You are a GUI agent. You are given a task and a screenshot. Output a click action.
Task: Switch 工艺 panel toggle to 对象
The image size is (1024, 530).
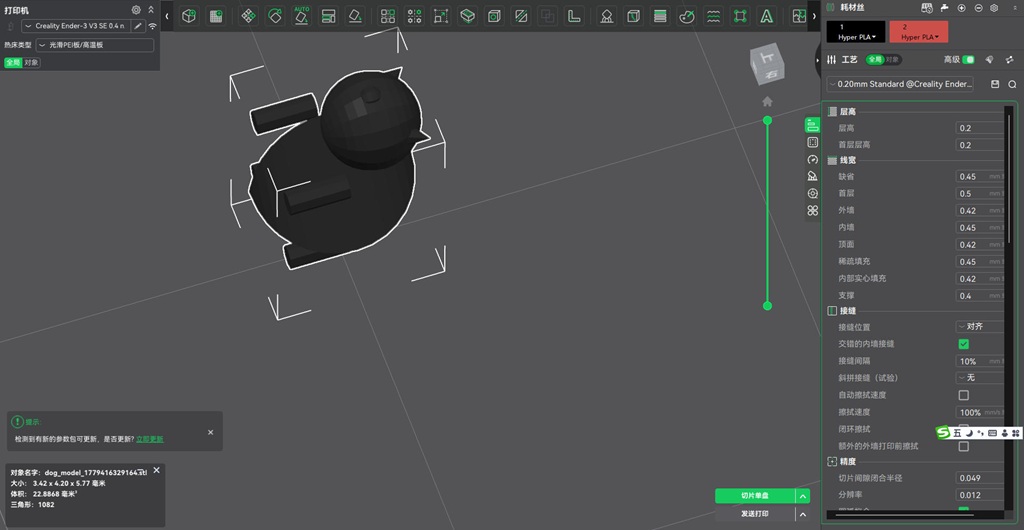click(x=893, y=59)
